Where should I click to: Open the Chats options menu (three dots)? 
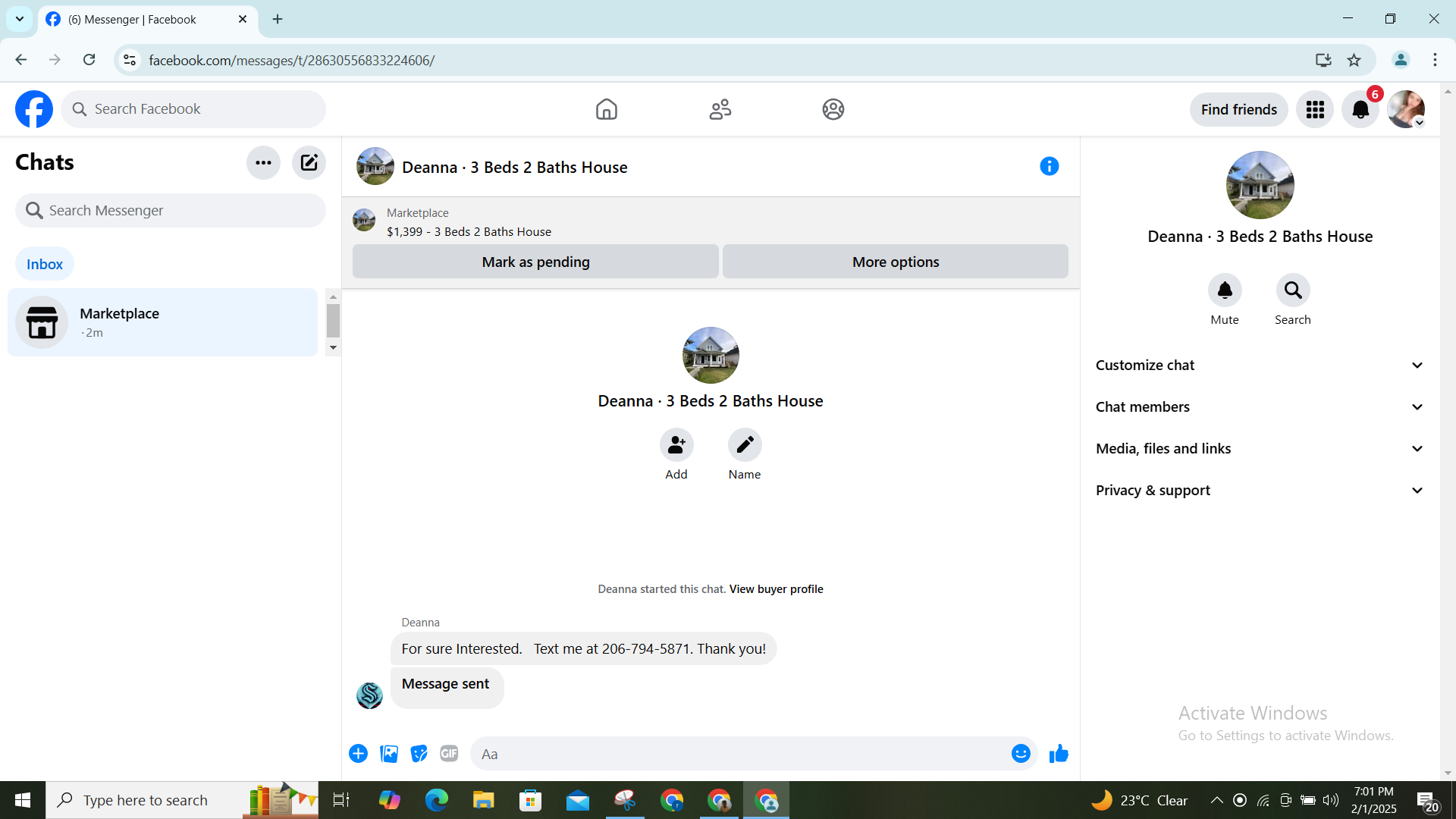pos(263,162)
